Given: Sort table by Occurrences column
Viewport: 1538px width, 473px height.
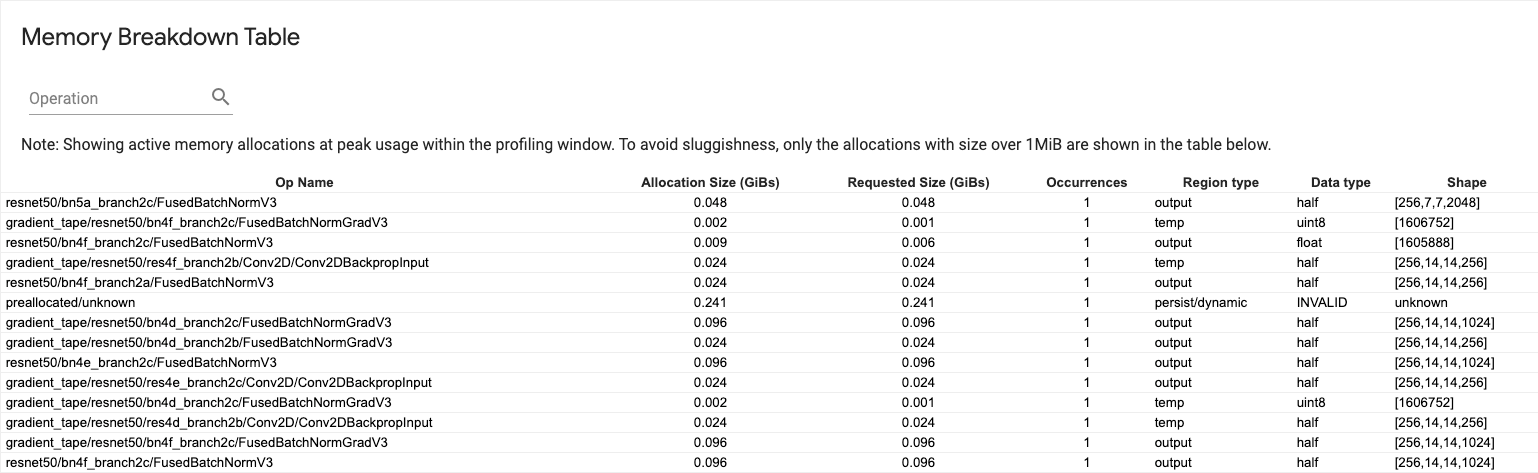Looking at the screenshot, I should 1086,182.
